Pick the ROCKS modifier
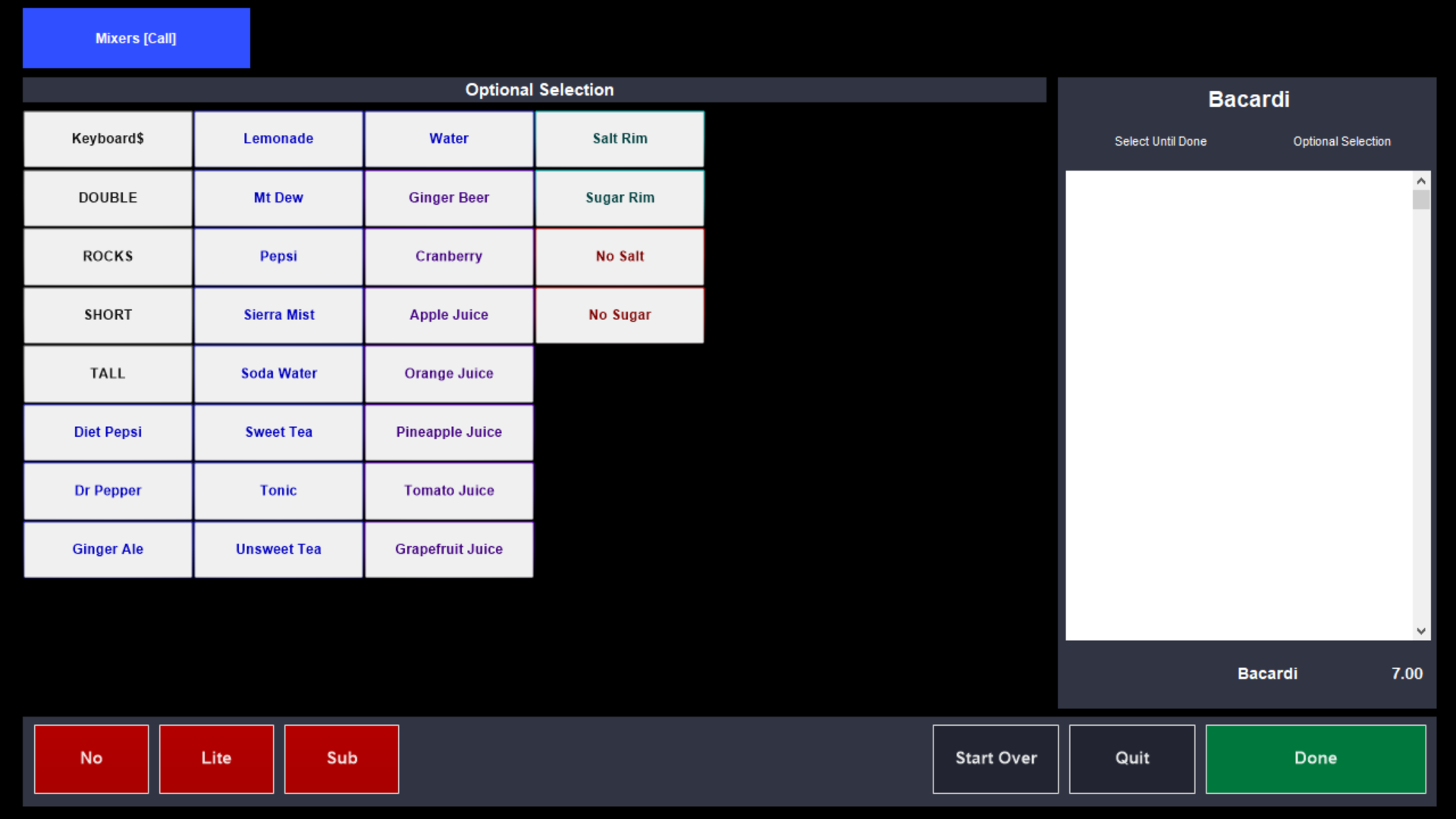The image size is (1456, 819). click(108, 256)
